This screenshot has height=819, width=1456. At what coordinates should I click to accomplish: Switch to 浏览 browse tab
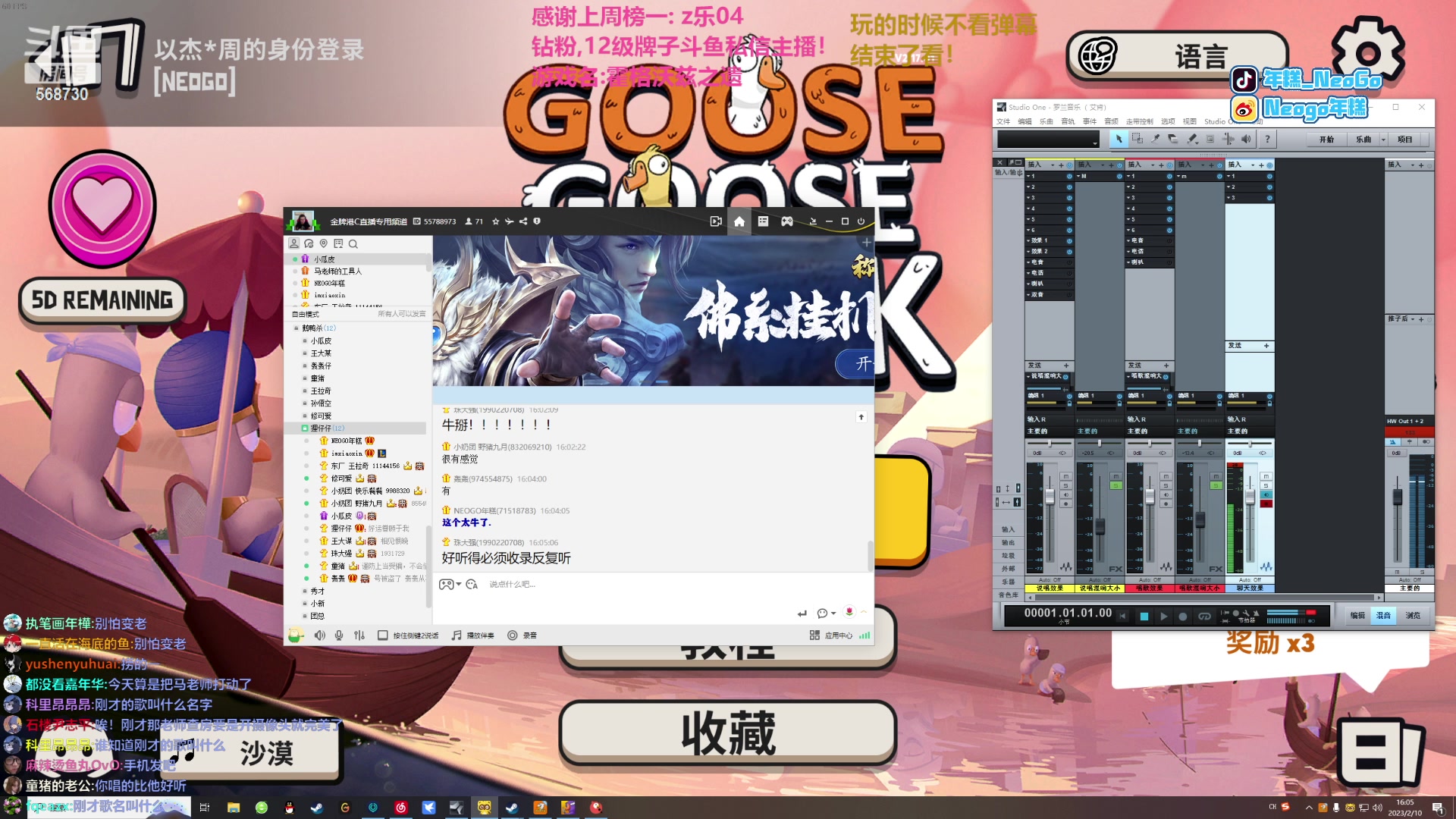point(1413,616)
